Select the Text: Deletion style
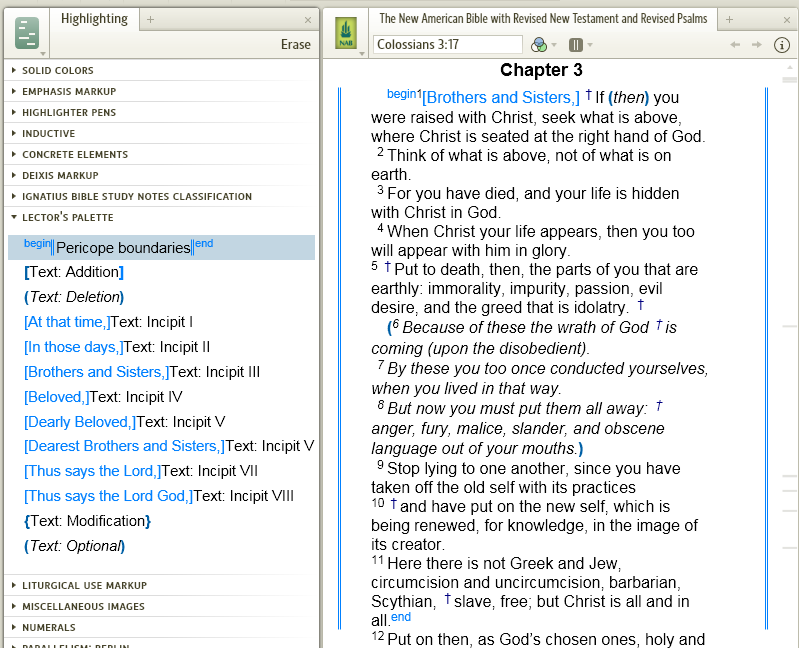The image size is (799, 648). [74, 297]
